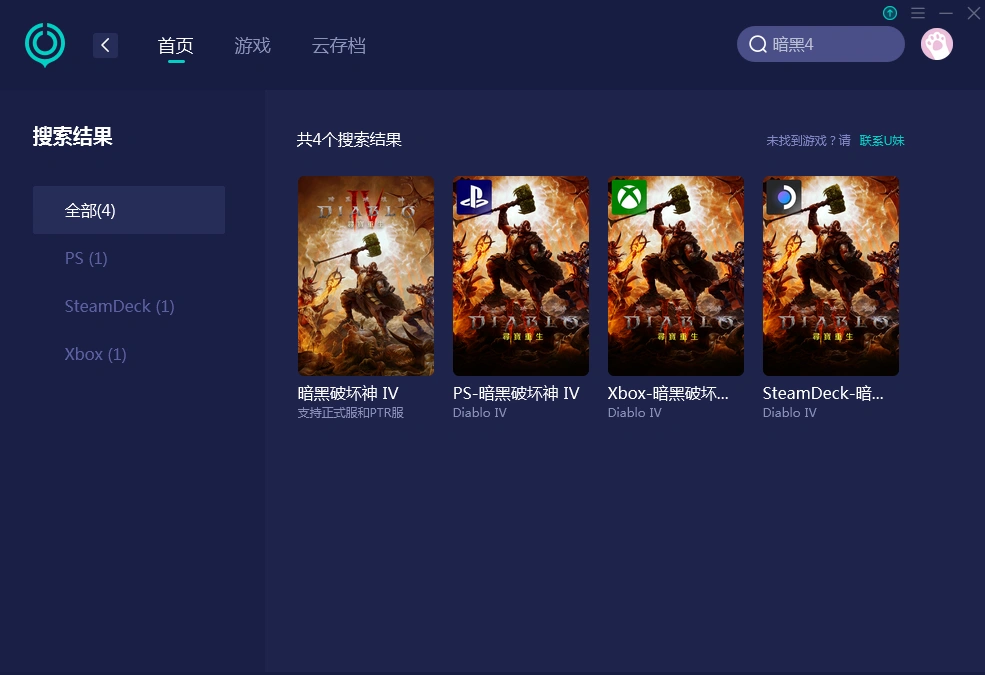Screen dimensions: 985x675
Task: Filter results by Xbox (1)
Action: [x=95, y=354]
